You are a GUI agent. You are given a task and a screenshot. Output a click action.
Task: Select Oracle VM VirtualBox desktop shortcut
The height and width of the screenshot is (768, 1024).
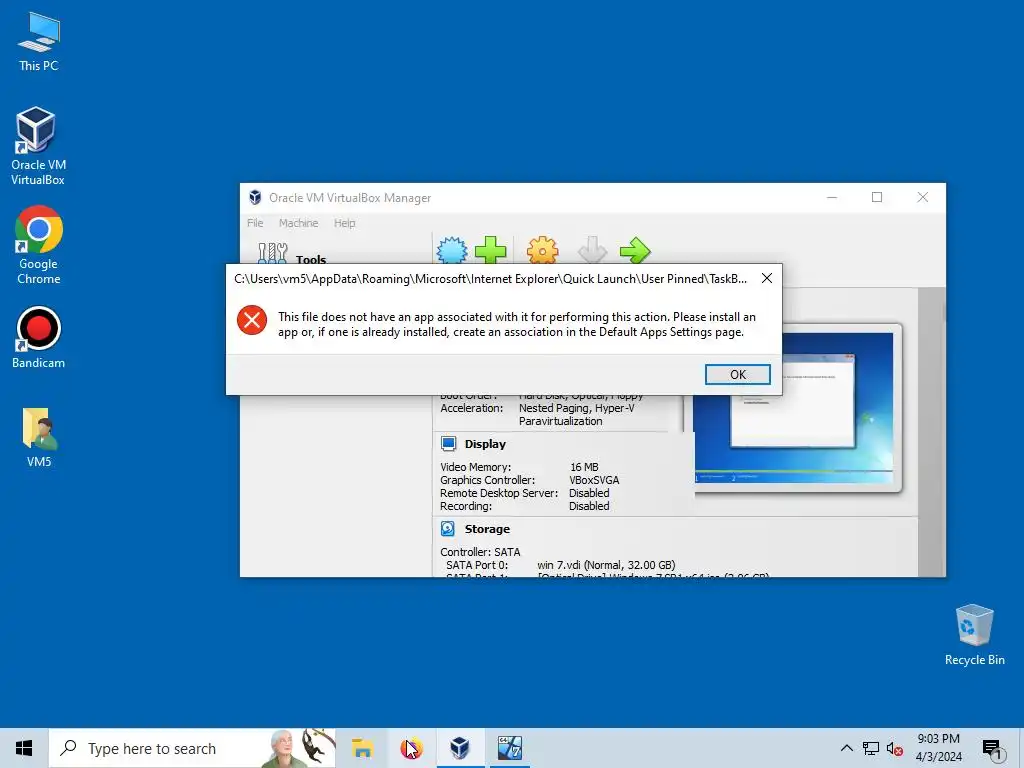(x=38, y=146)
